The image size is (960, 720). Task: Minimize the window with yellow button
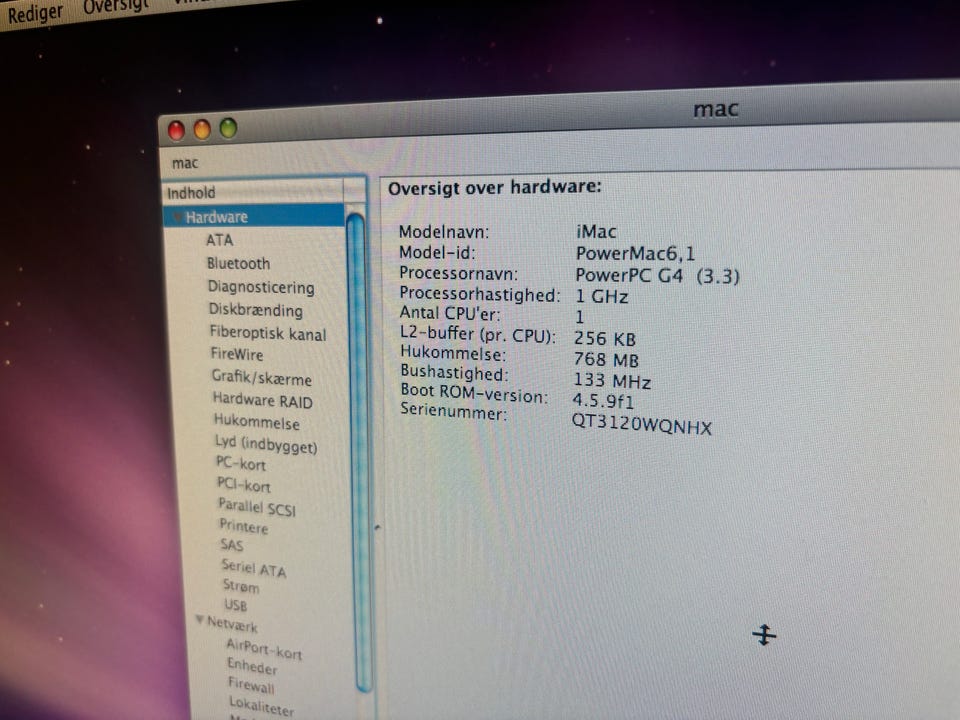pos(202,129)
